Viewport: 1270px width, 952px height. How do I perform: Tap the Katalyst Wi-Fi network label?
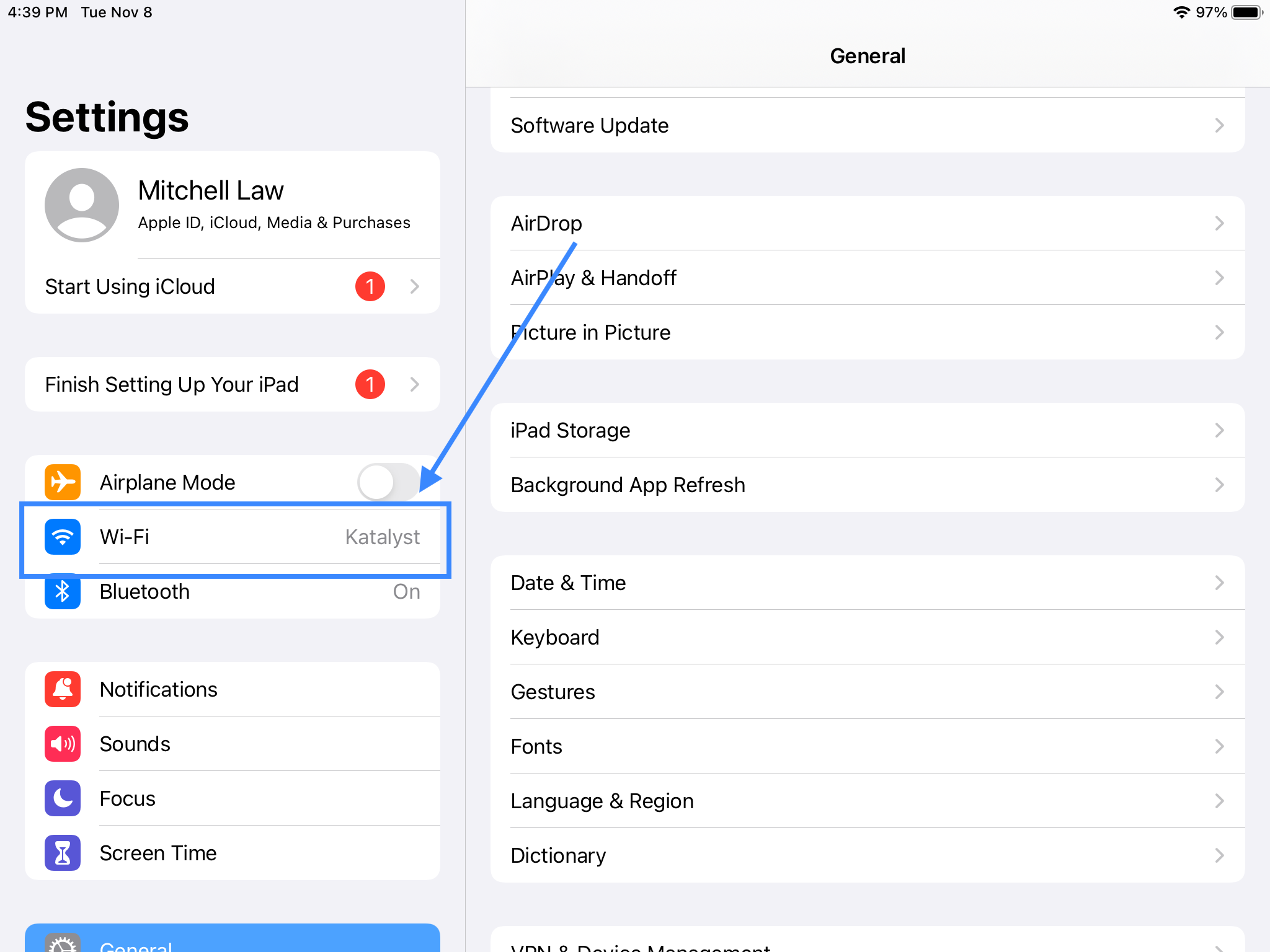pos(382,537)
